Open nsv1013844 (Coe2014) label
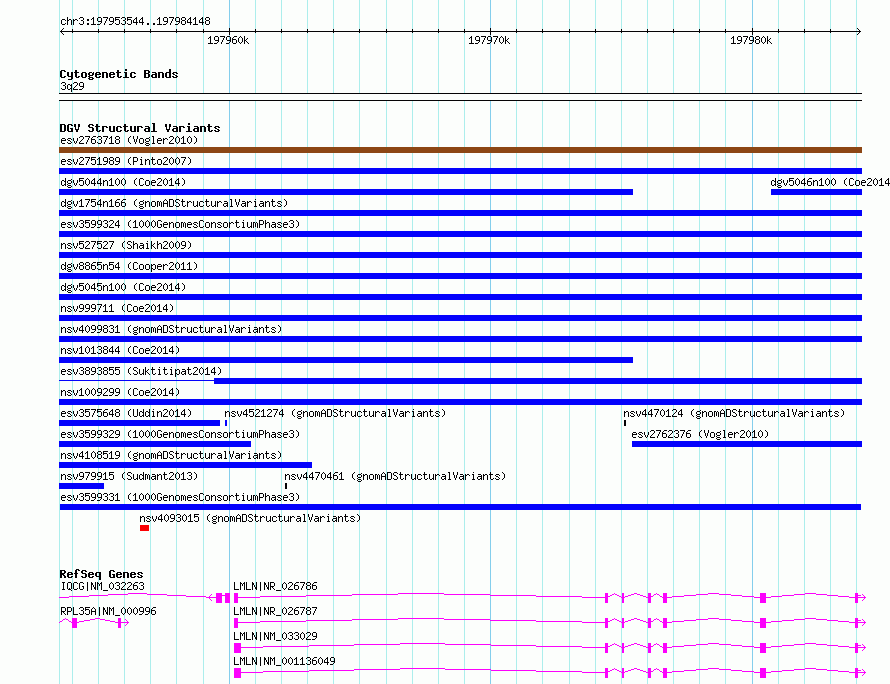 pyautogui.click(x=120, y=350)
